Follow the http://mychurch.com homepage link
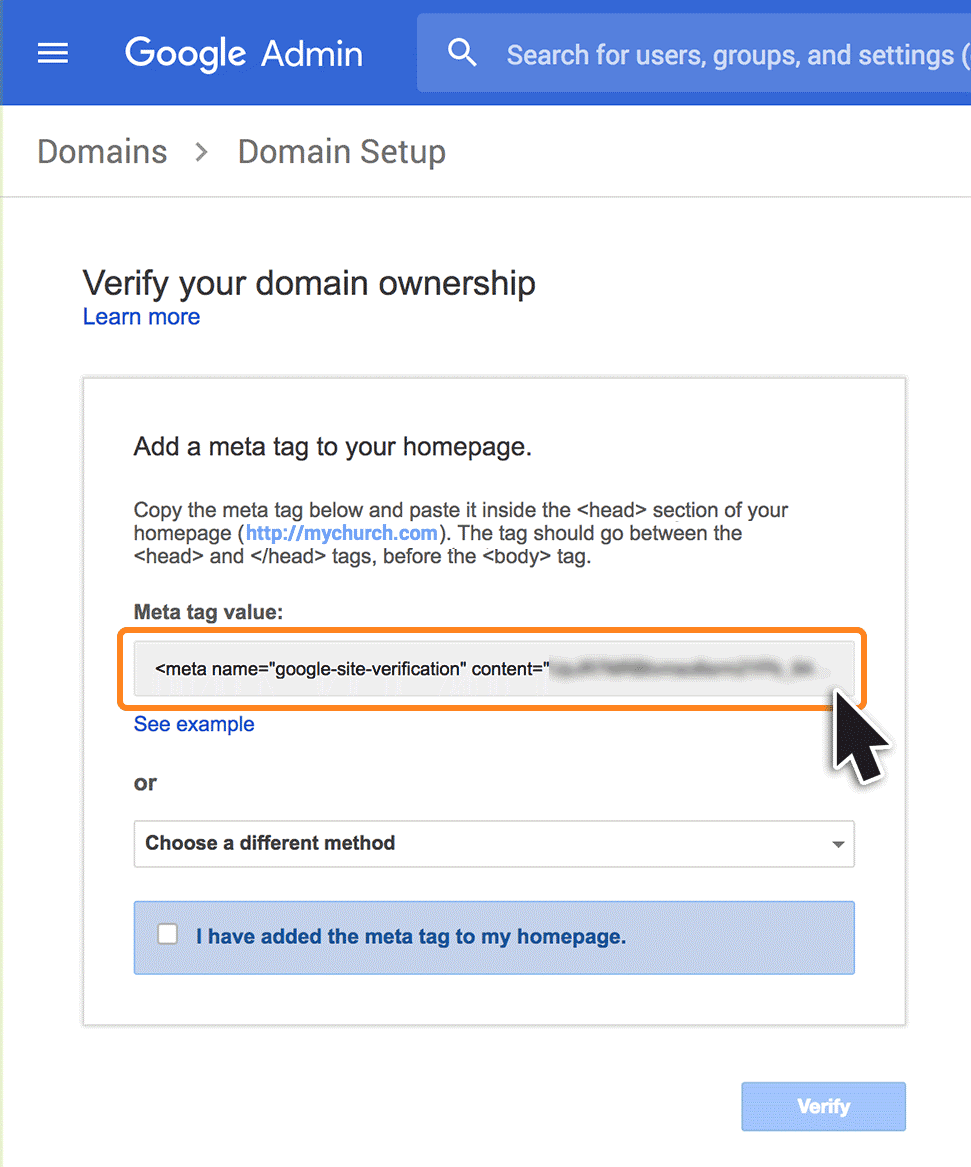Viewport: 971px width, 1167px height. point(341,533)
